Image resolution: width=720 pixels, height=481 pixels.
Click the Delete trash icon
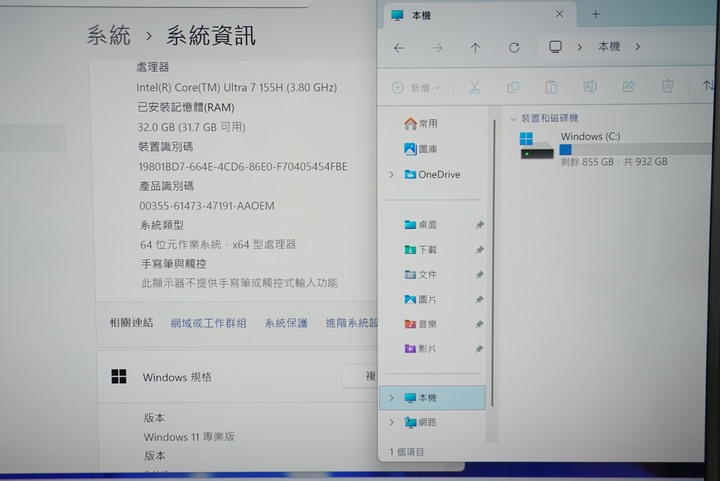pyautogui.click(x=667, y=86)
